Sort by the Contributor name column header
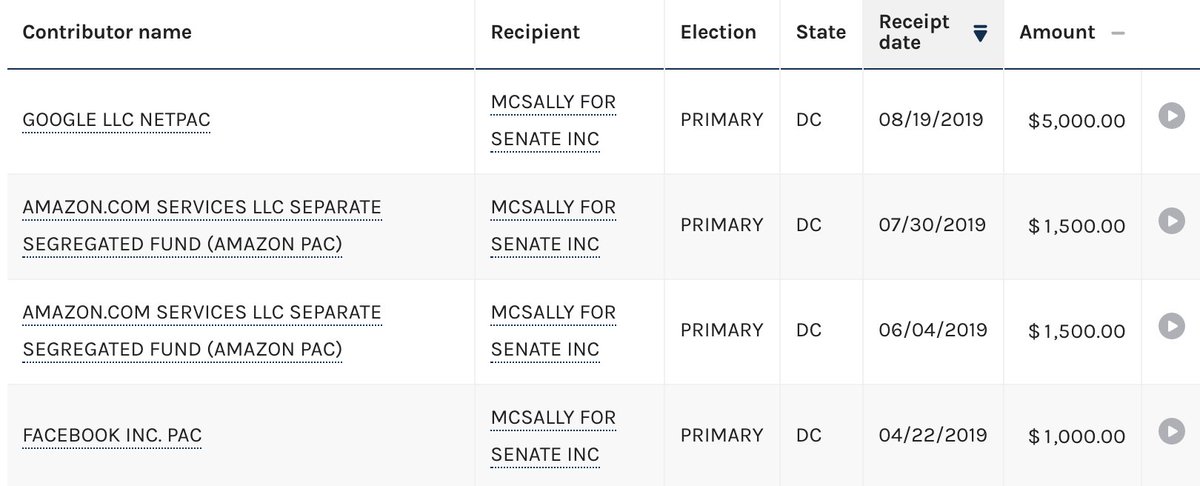Image resolution: width=1200 pixels, height=486 pixels. tap(107, 32)
